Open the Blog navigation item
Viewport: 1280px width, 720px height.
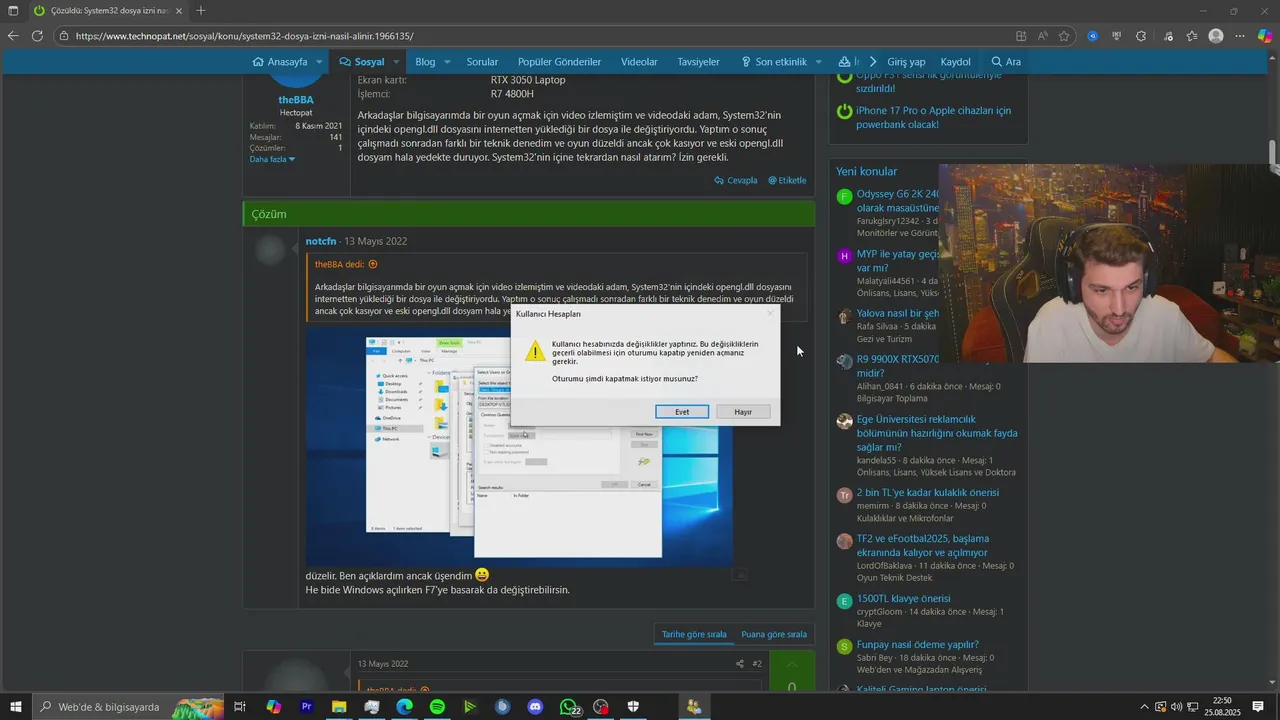pos(425,62)
